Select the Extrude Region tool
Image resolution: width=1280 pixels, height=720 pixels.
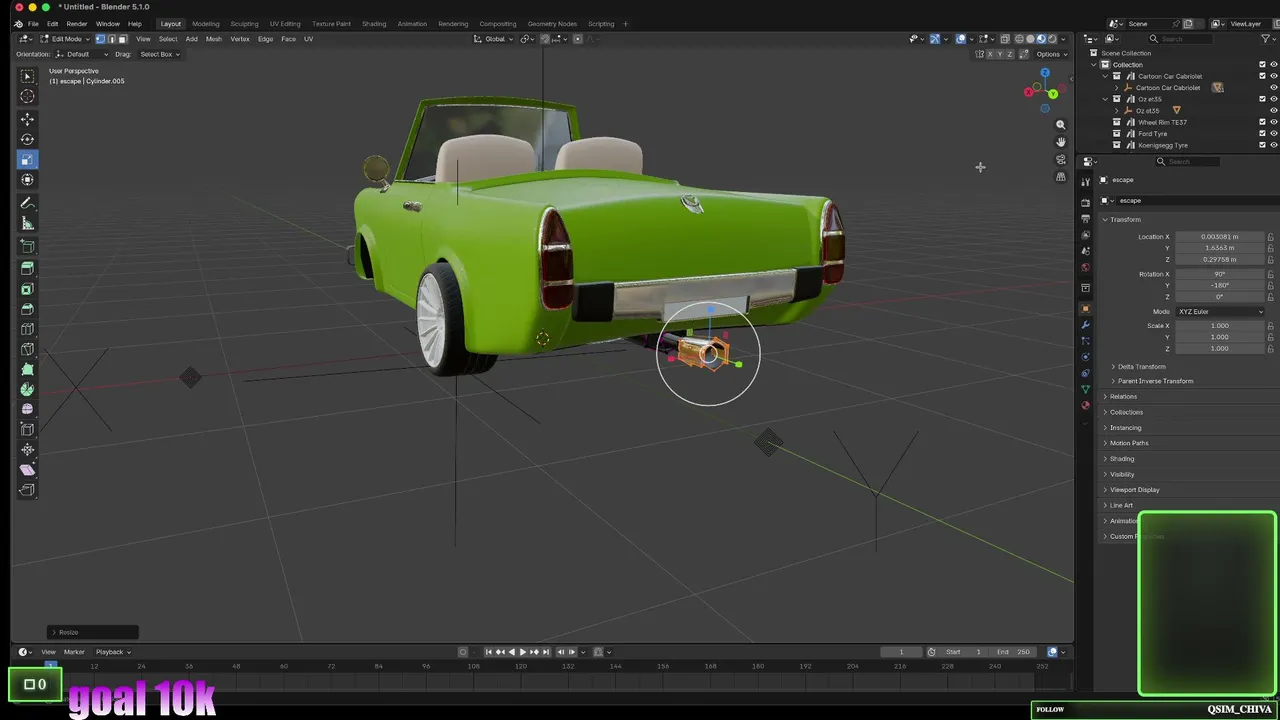tap(27, 268)
